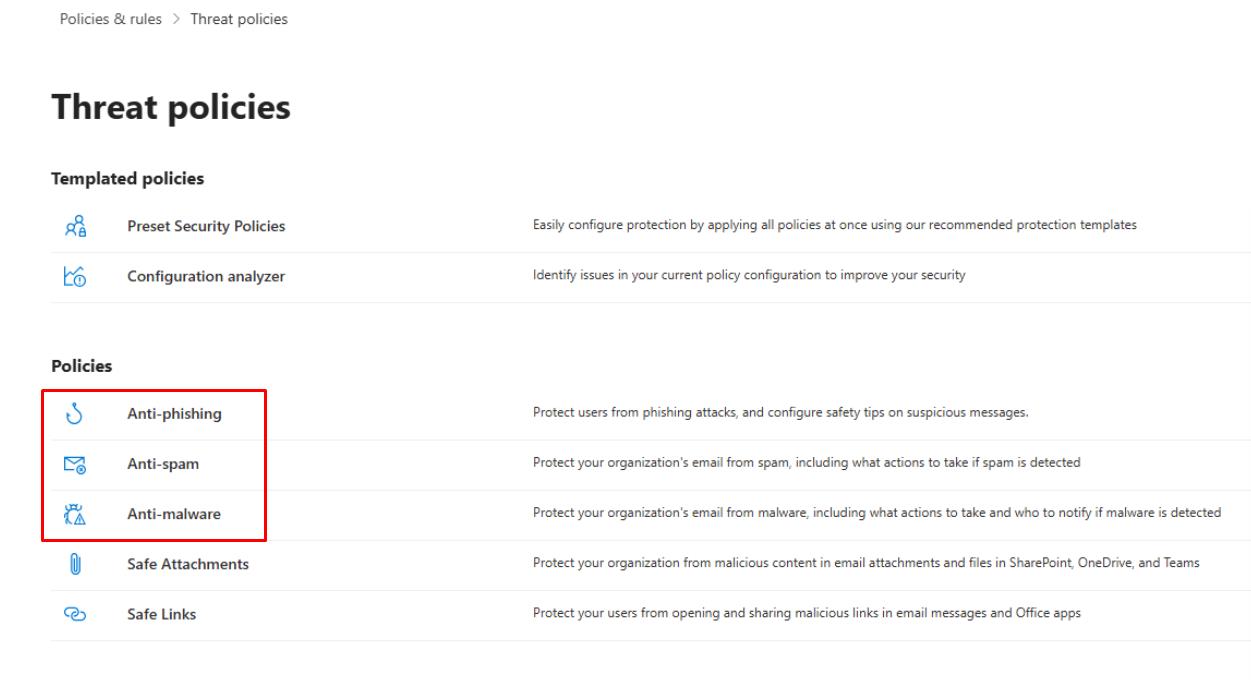
Task: Click the Preset Security Policies icon
Action: [x=73, y=226]
